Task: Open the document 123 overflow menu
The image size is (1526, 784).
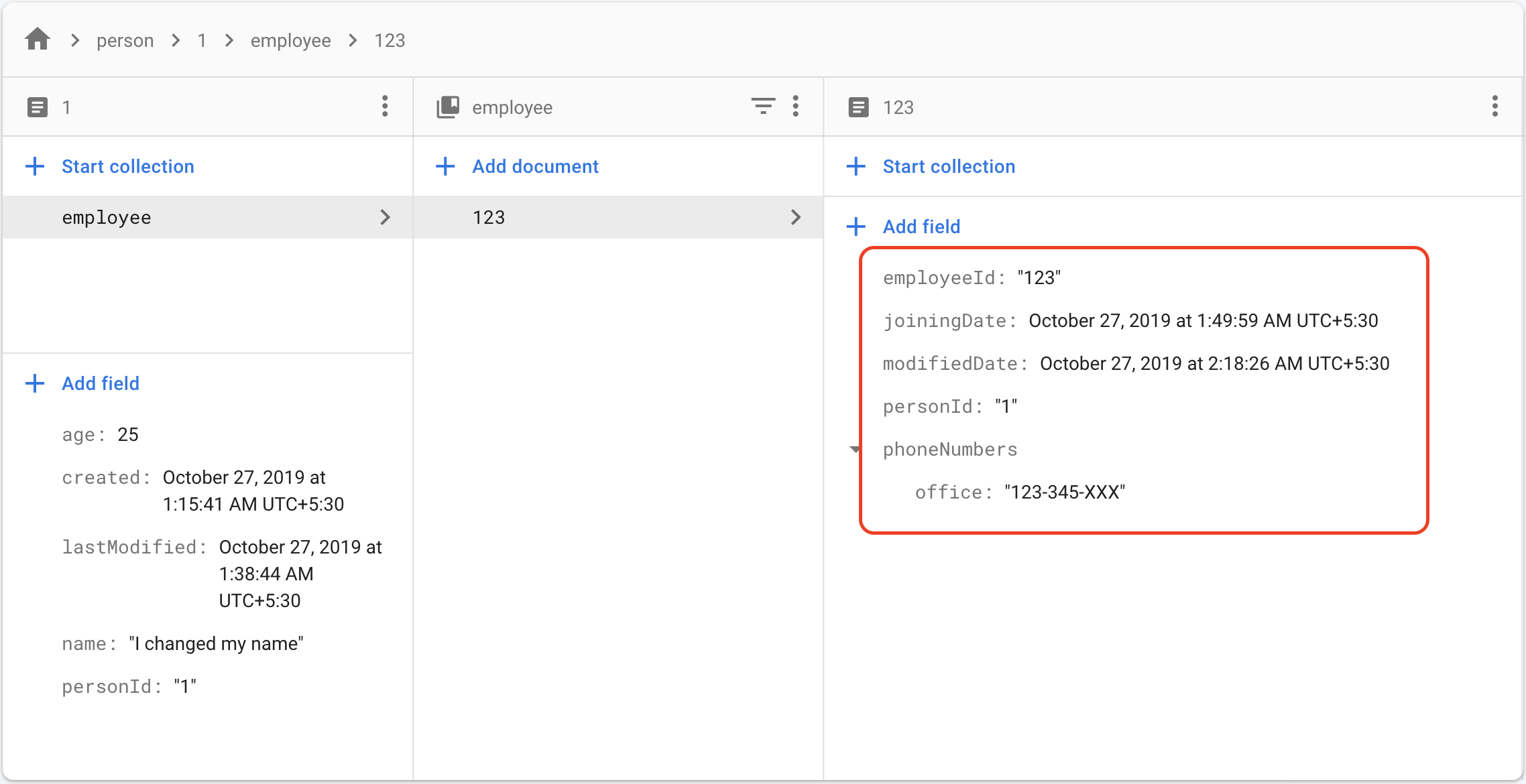Action: pyautogui.click(x=1494, y=107)
